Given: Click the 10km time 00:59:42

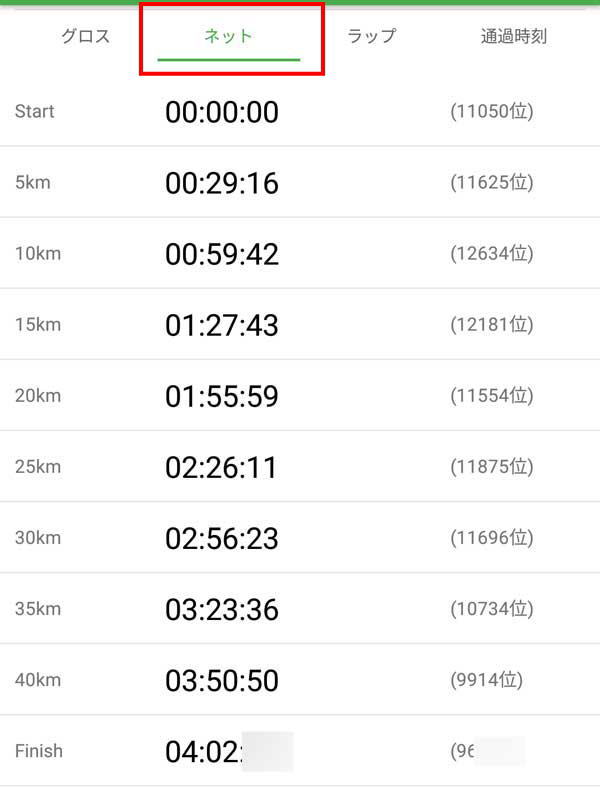Looking at the screenshot, I should tap(222, 254).
